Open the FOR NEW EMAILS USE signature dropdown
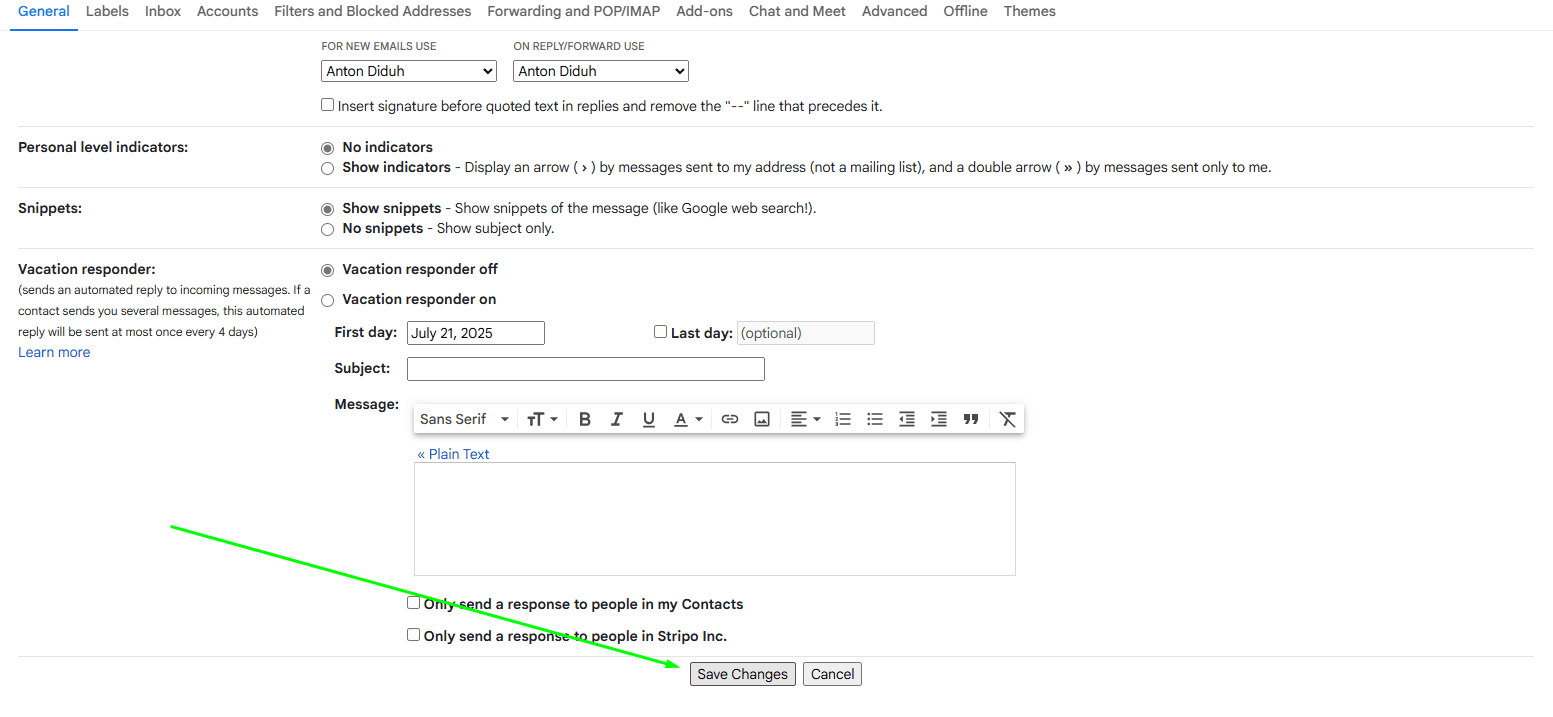Viewport: 1553px width, 717px height. point(408,71)
